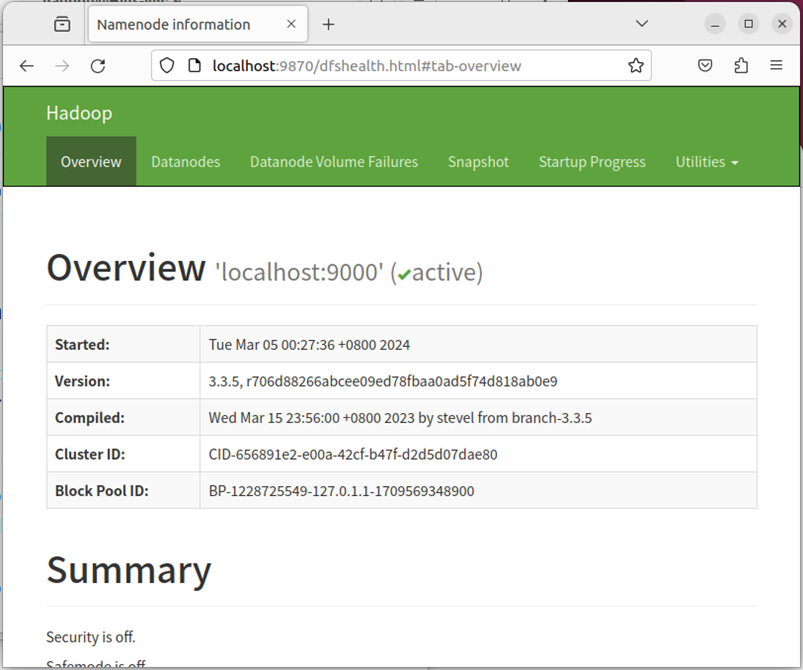This screenshot has height=670, width=803.
Task: Click the Overview page heading
Action: (x=126, y=268)
